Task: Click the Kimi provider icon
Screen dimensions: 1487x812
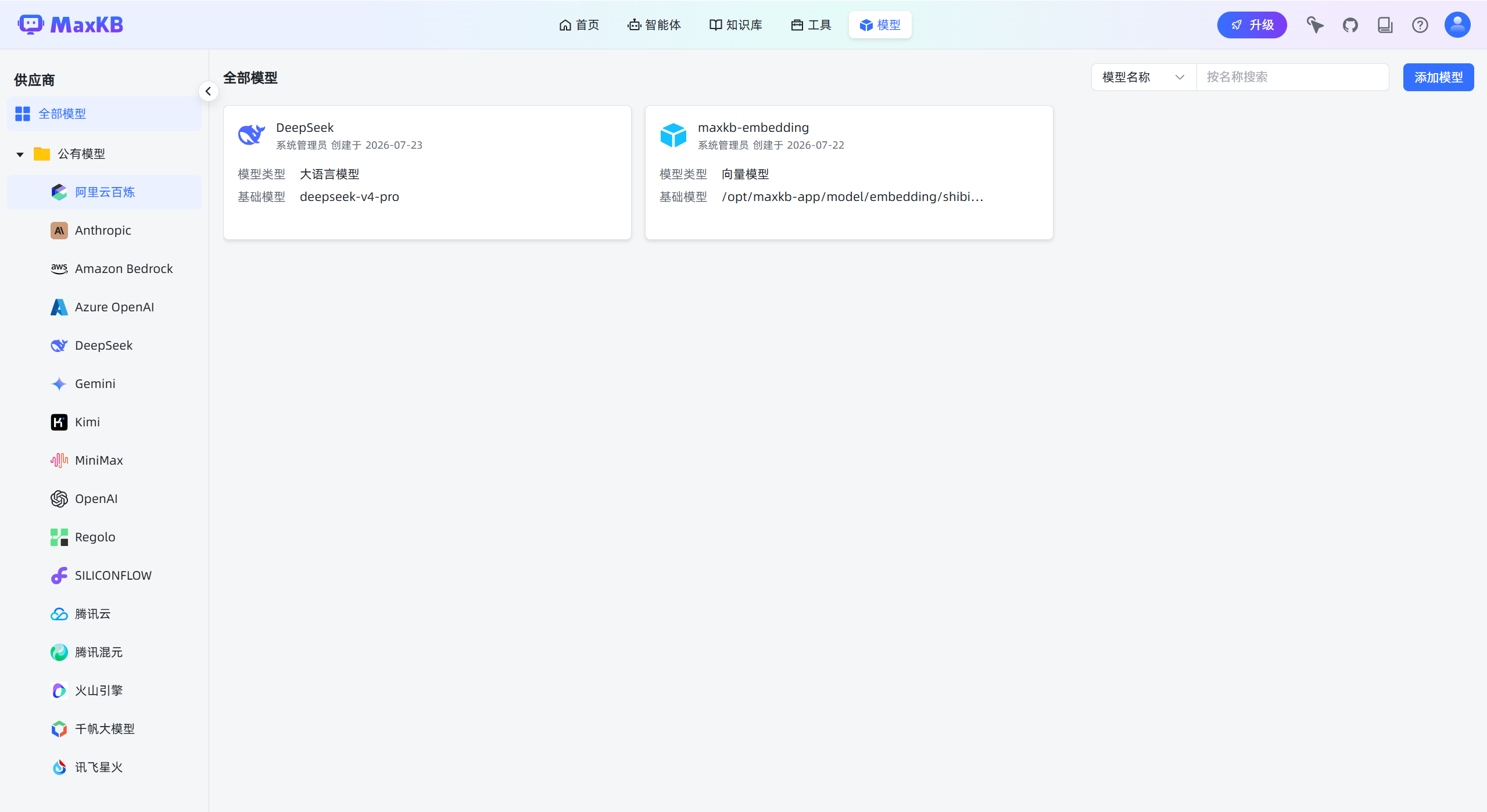Action: (59, 422)
